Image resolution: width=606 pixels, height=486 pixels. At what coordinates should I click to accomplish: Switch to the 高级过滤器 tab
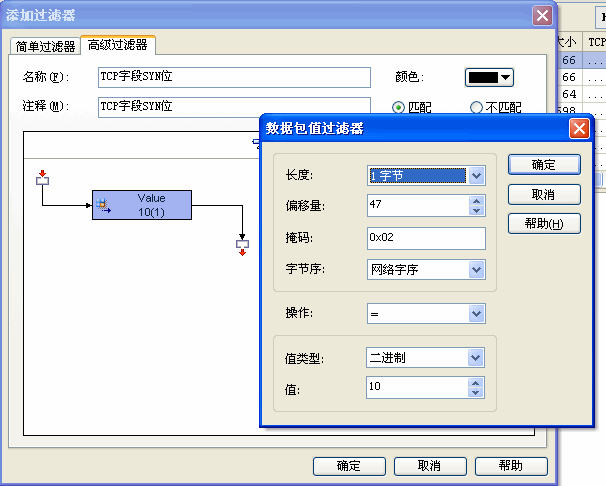[117, 45]
